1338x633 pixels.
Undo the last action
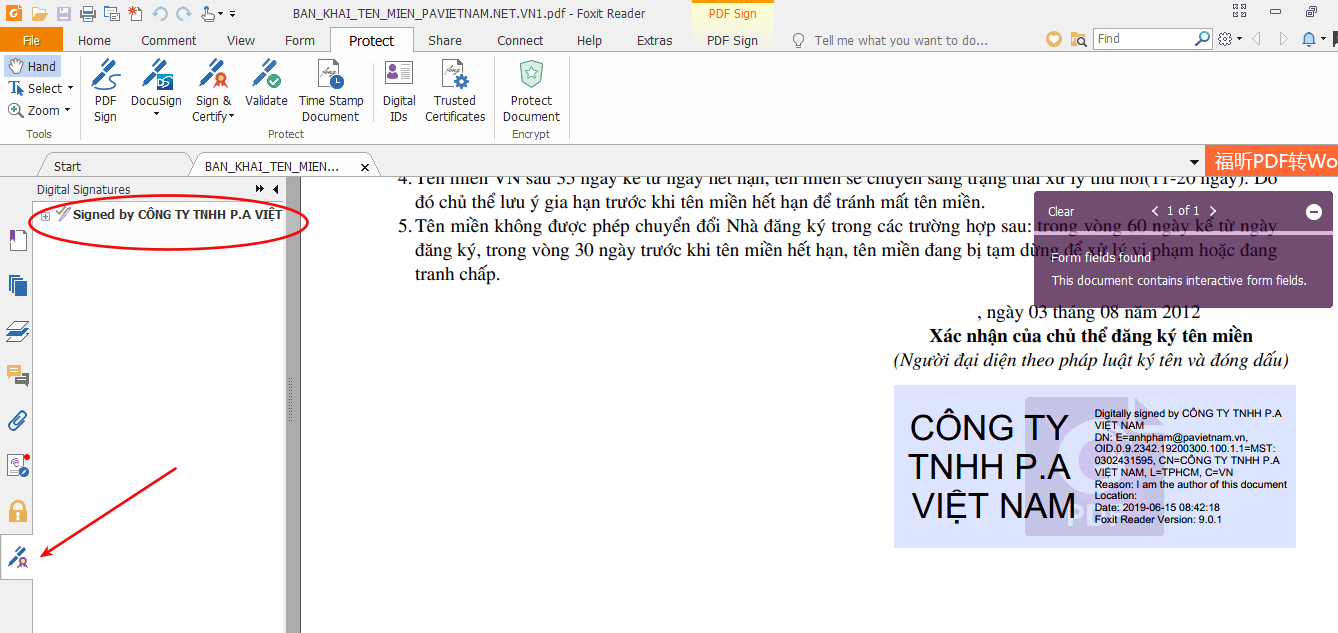point(160,14)
